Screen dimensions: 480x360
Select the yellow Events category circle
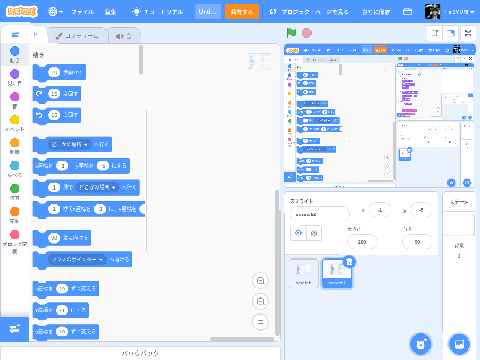(x=14, y=120)
